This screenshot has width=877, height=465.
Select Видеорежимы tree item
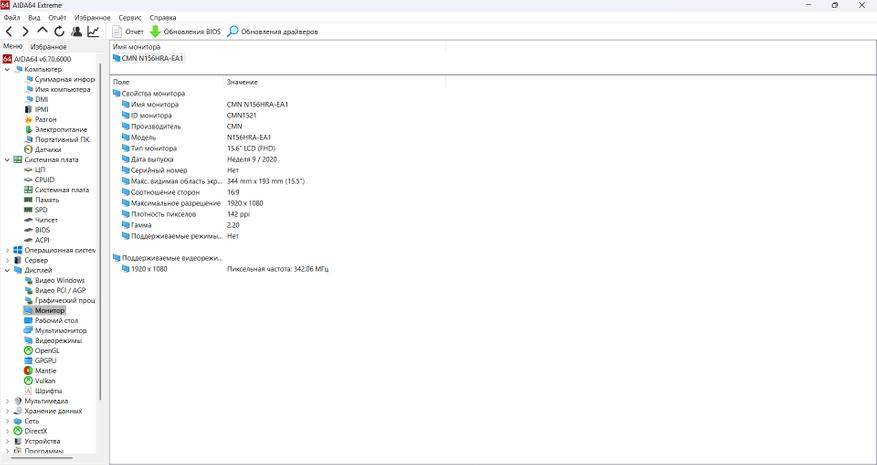(53, 341)
